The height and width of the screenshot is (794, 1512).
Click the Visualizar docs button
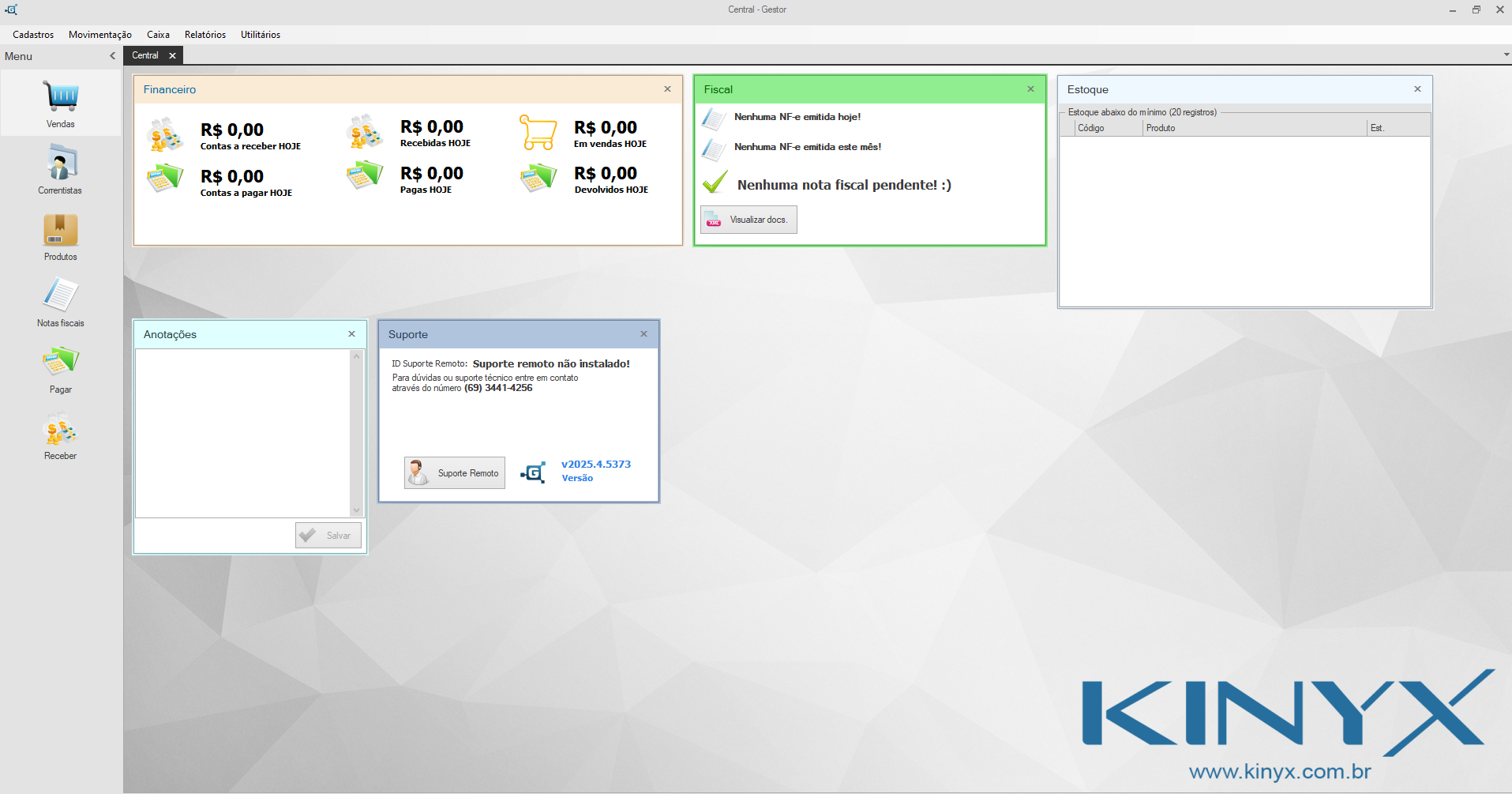point(748,219)
